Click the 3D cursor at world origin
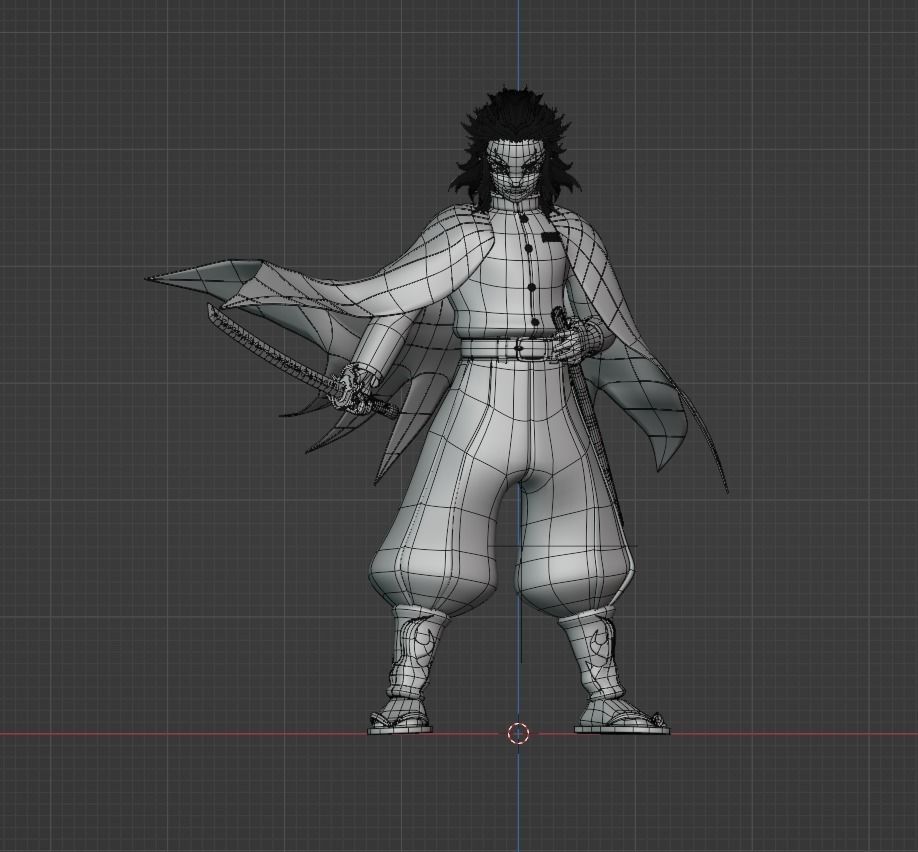Image resolution: width=918 pixels, height=852 pixels. click(x=518, y=733)
